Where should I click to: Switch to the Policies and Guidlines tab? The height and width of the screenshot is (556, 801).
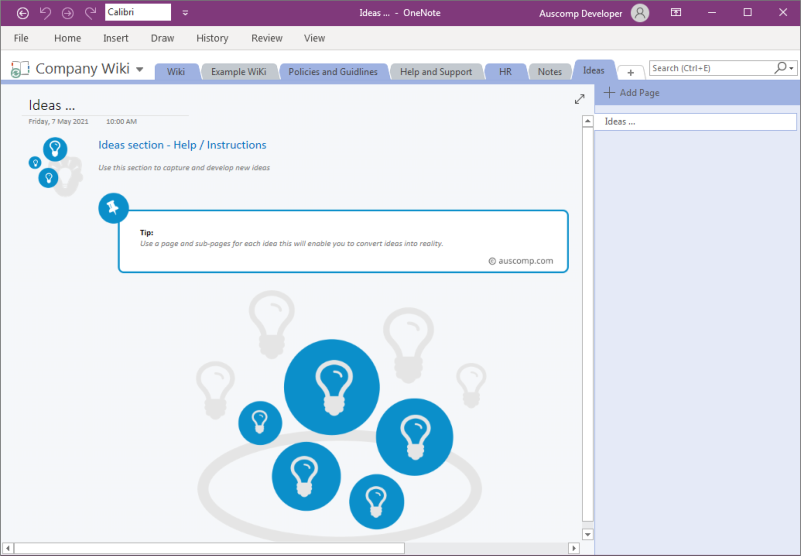[x=333, y=72]
